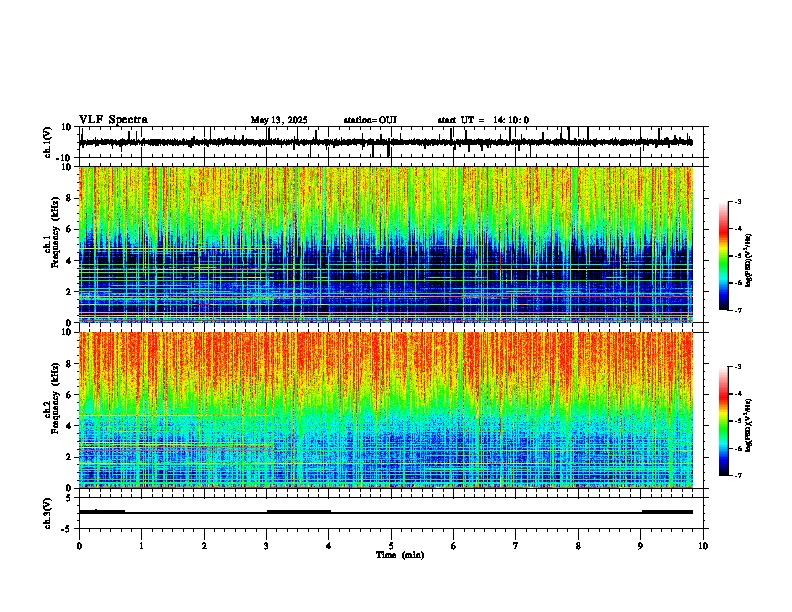Click time axis tick label "10"
This screenshot has width=792, height=612.
[x=703, y=546]
